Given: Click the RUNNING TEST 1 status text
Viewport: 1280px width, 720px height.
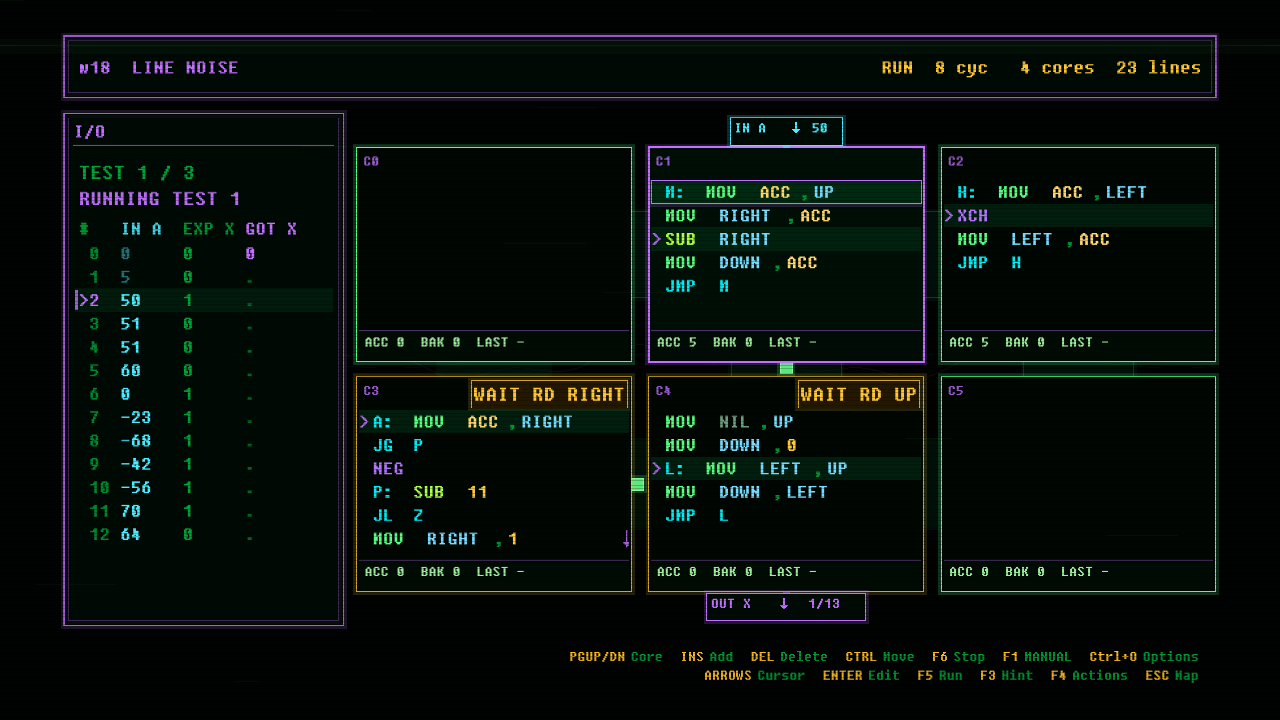Looking at the screenshot, I should coord(160,198).
